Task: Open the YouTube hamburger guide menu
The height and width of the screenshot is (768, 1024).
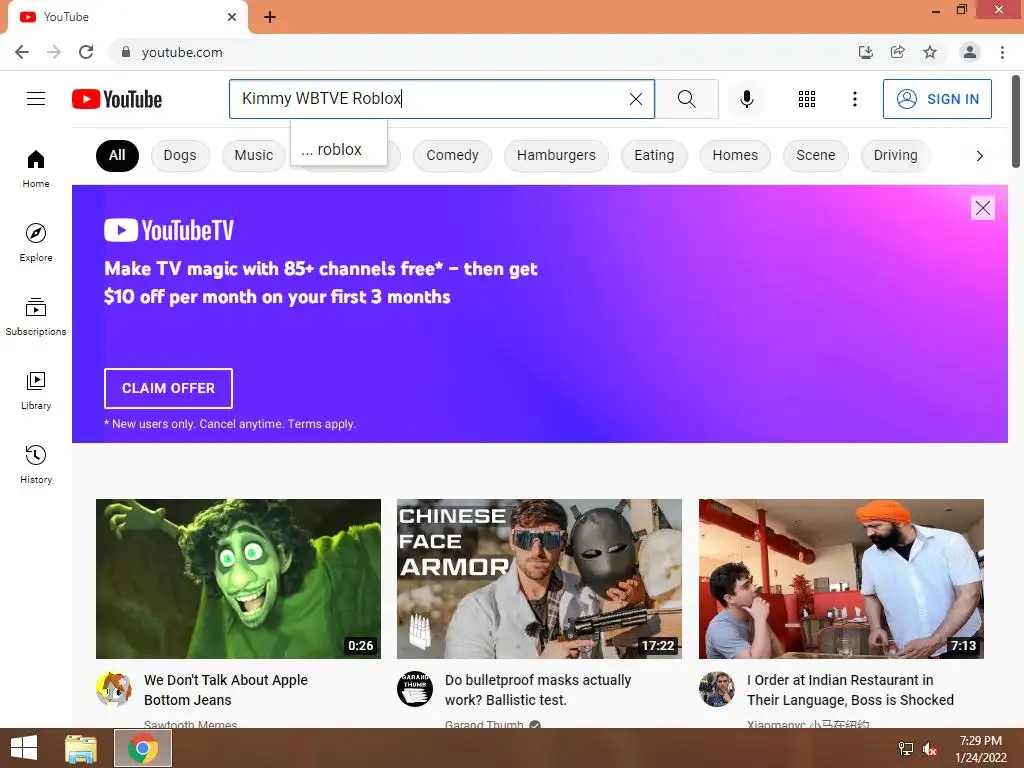Action: tap(36, 99)
